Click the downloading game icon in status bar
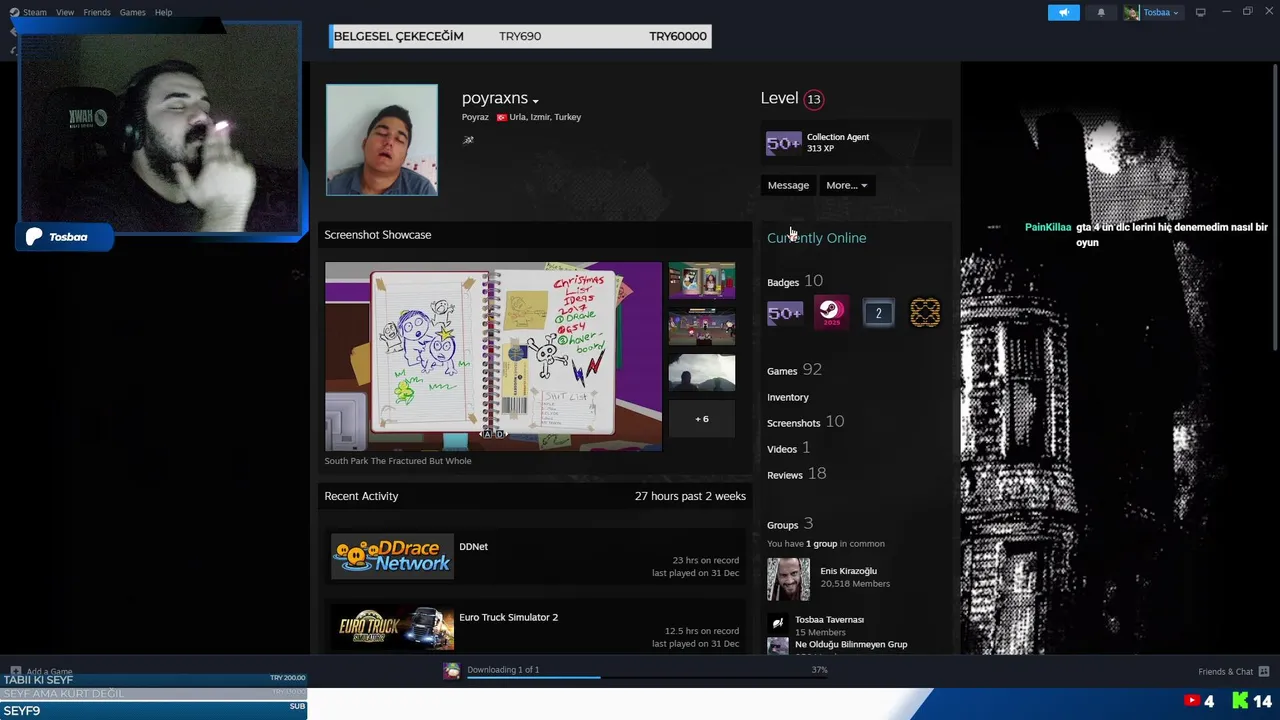Viewport: 1280px width, 720px height. click(452, 671)
